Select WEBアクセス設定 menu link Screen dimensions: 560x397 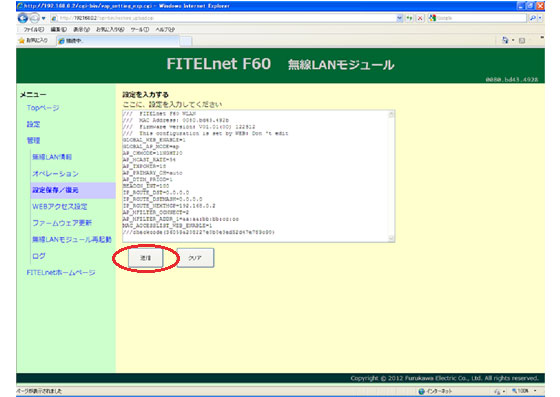60,206
